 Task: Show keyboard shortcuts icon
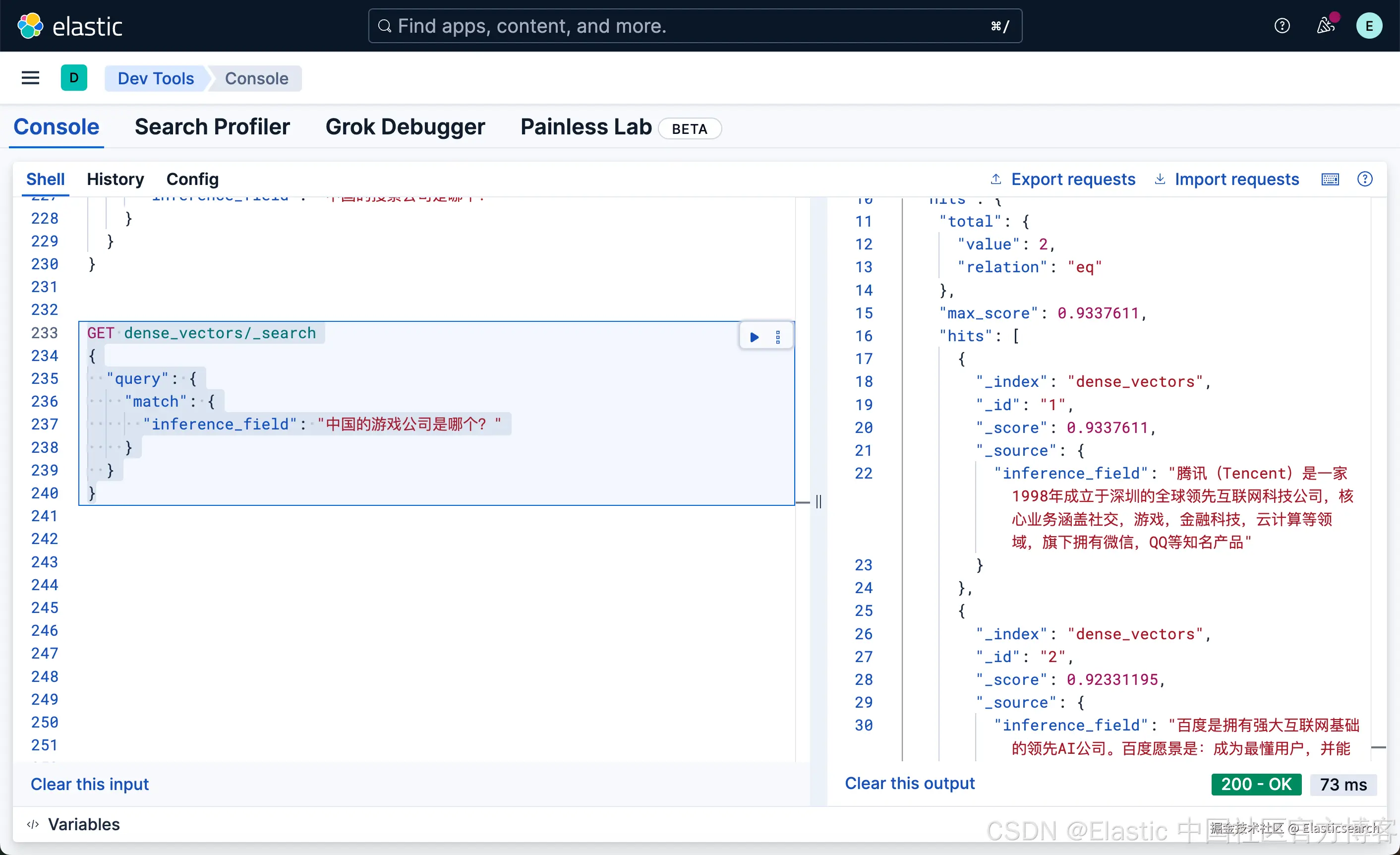[1330, 180]
